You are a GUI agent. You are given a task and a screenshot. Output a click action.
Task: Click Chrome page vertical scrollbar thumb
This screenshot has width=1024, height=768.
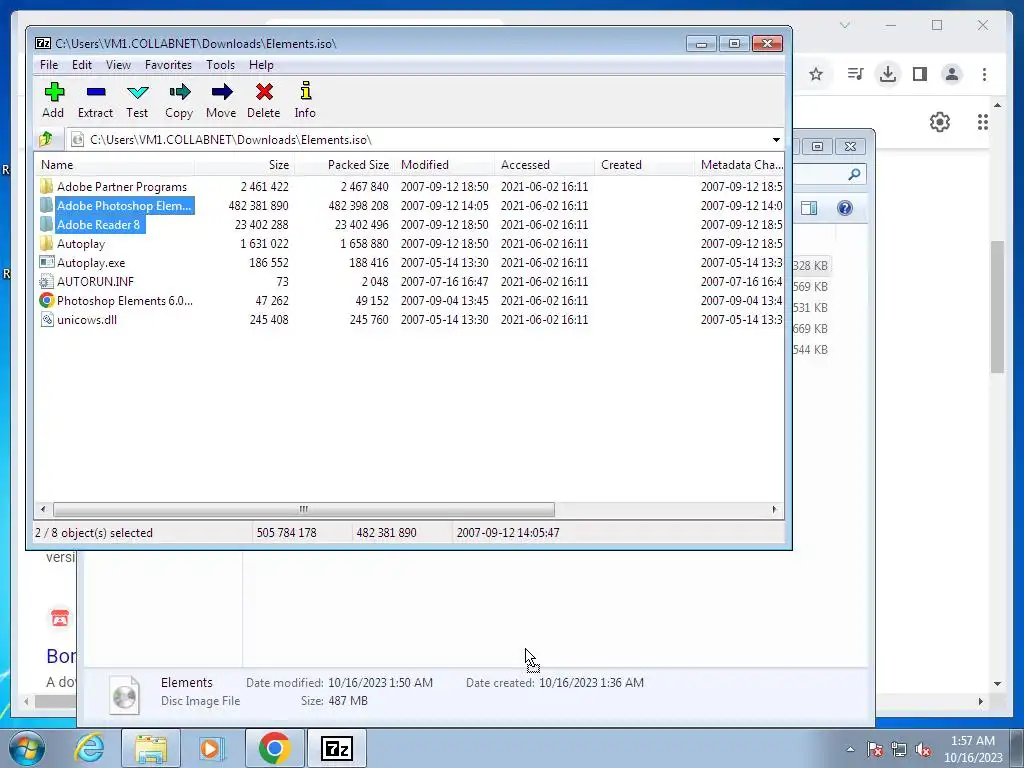pos(997,307)
